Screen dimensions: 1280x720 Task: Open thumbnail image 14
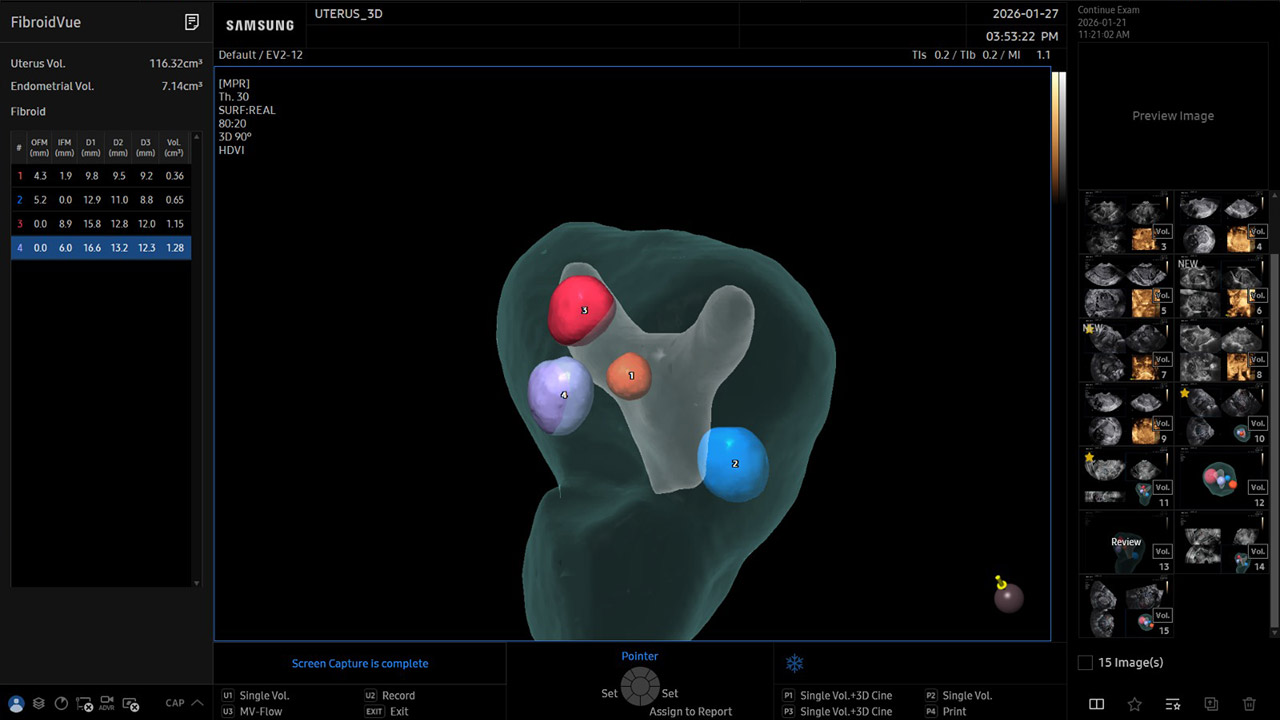point(1222,542)
